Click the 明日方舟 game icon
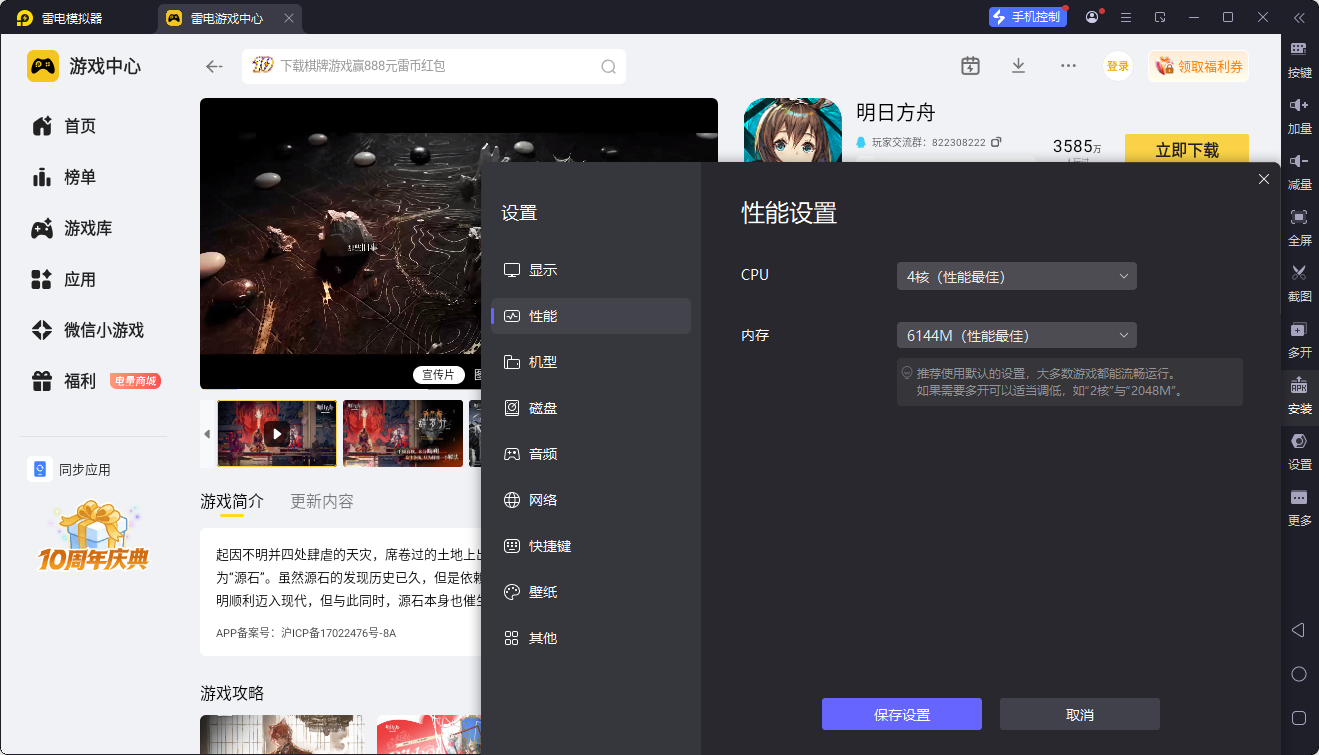This screenshot has width=1319, height=755. (792, 130)
